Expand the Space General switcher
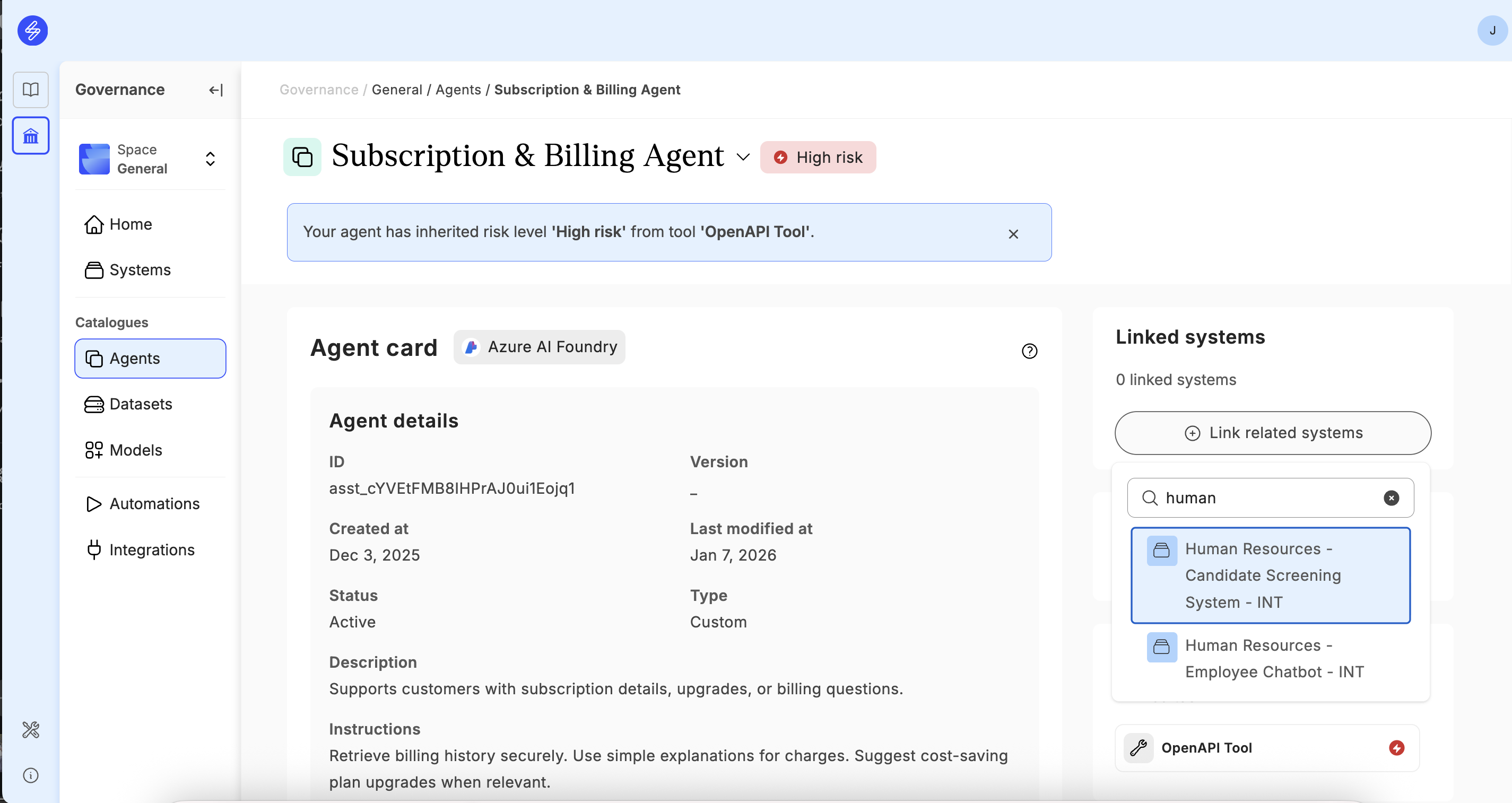The height and width of the screenshot is (803, 1512). [x=210, y=159]
